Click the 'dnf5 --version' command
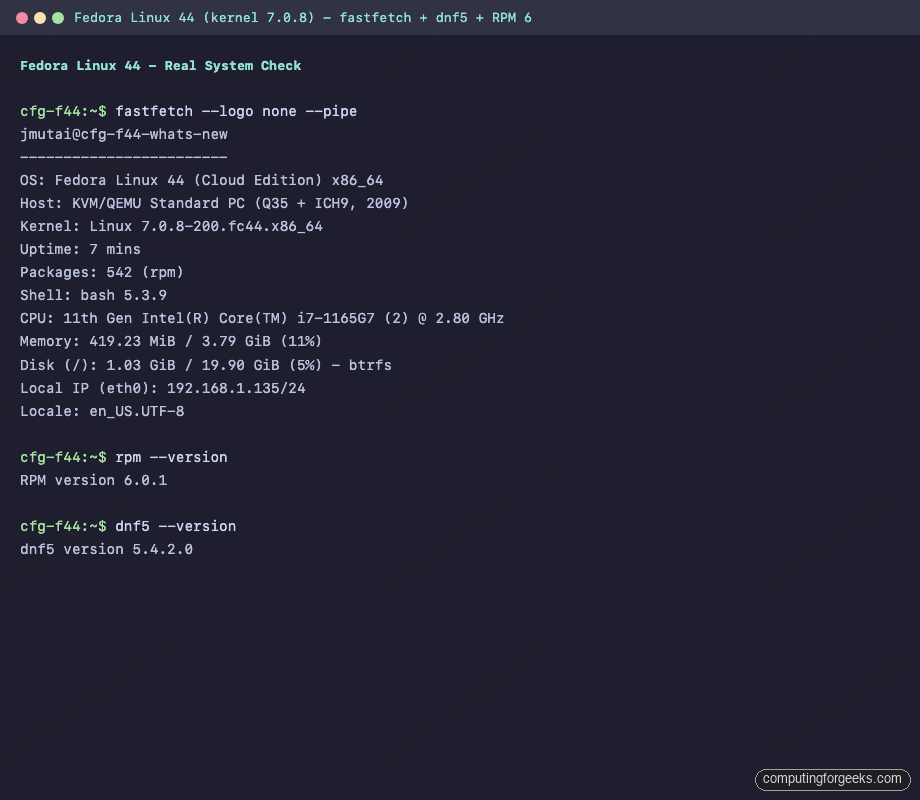 coord(175,526)
